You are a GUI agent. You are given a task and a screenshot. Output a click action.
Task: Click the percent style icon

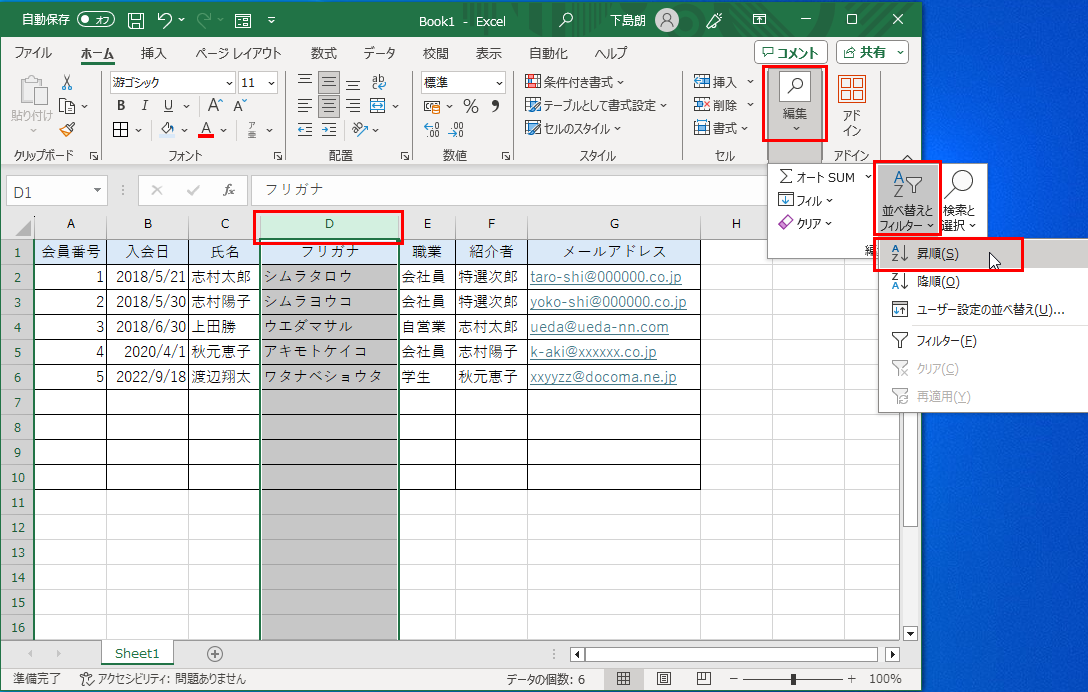[x=470, y=106]
